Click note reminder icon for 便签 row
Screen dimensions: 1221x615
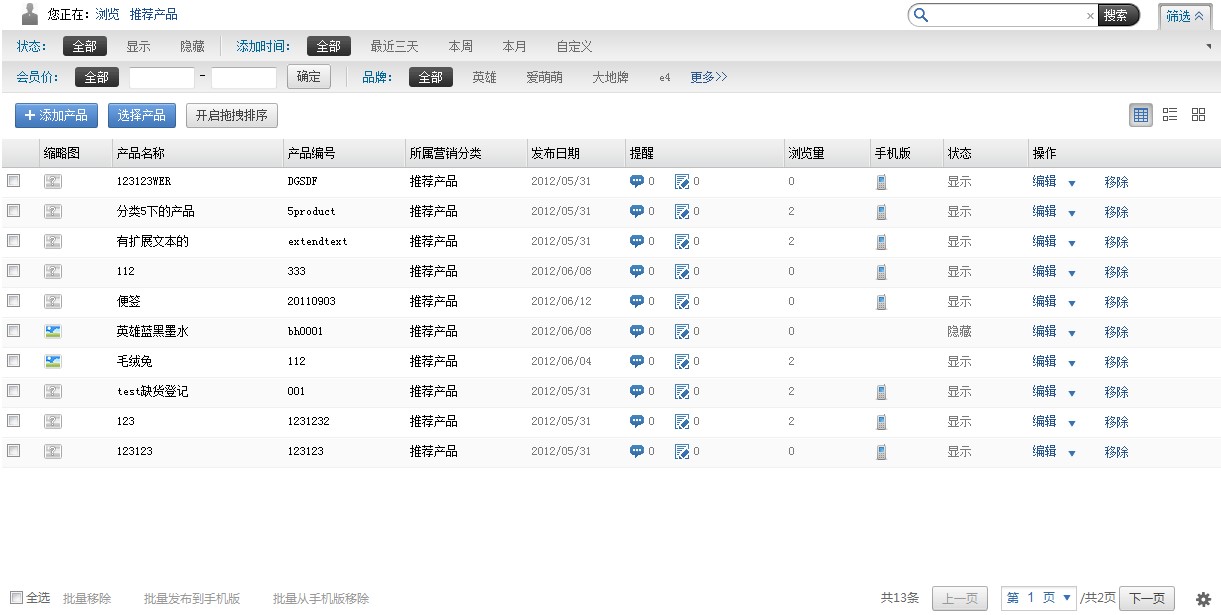point(682,302)
